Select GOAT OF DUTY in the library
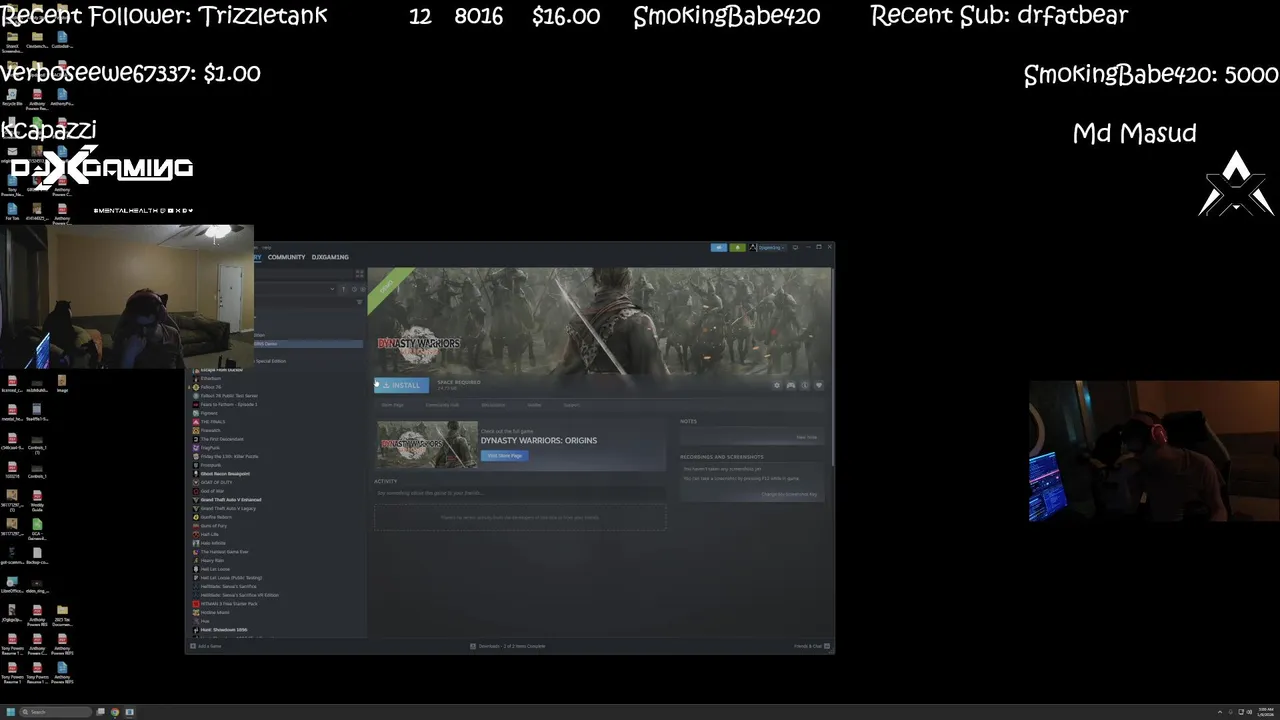 (216, 482)
